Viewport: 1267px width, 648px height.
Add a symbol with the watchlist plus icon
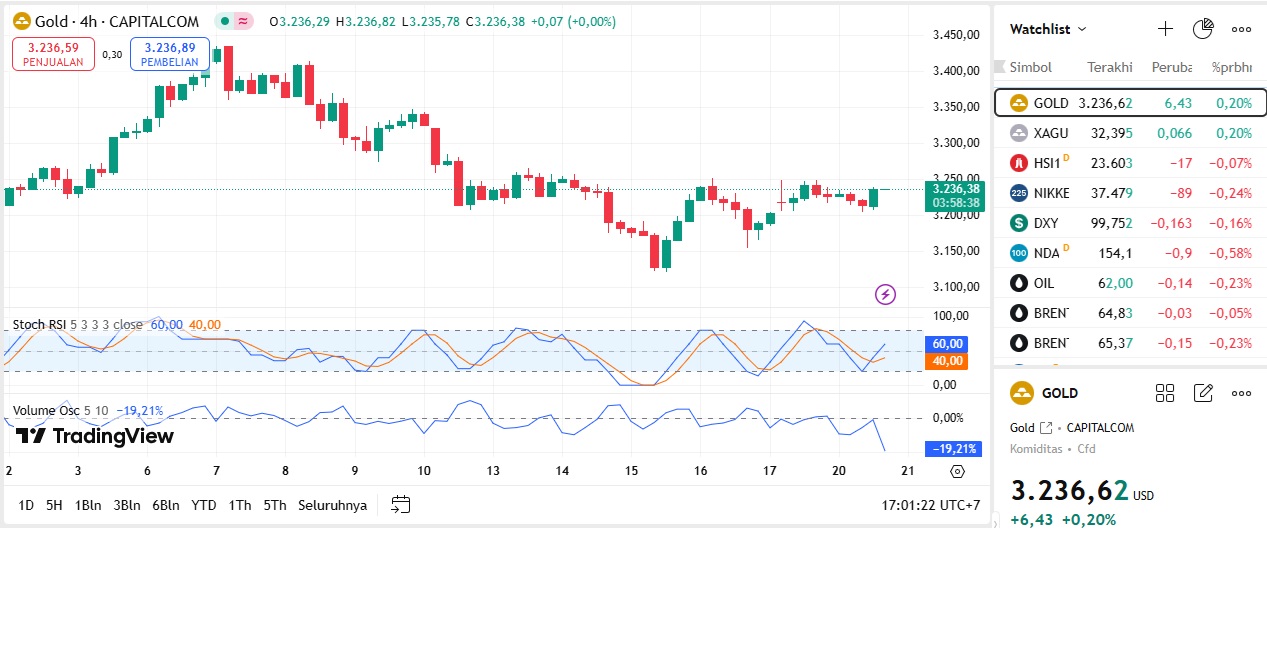coord(1165,29)
